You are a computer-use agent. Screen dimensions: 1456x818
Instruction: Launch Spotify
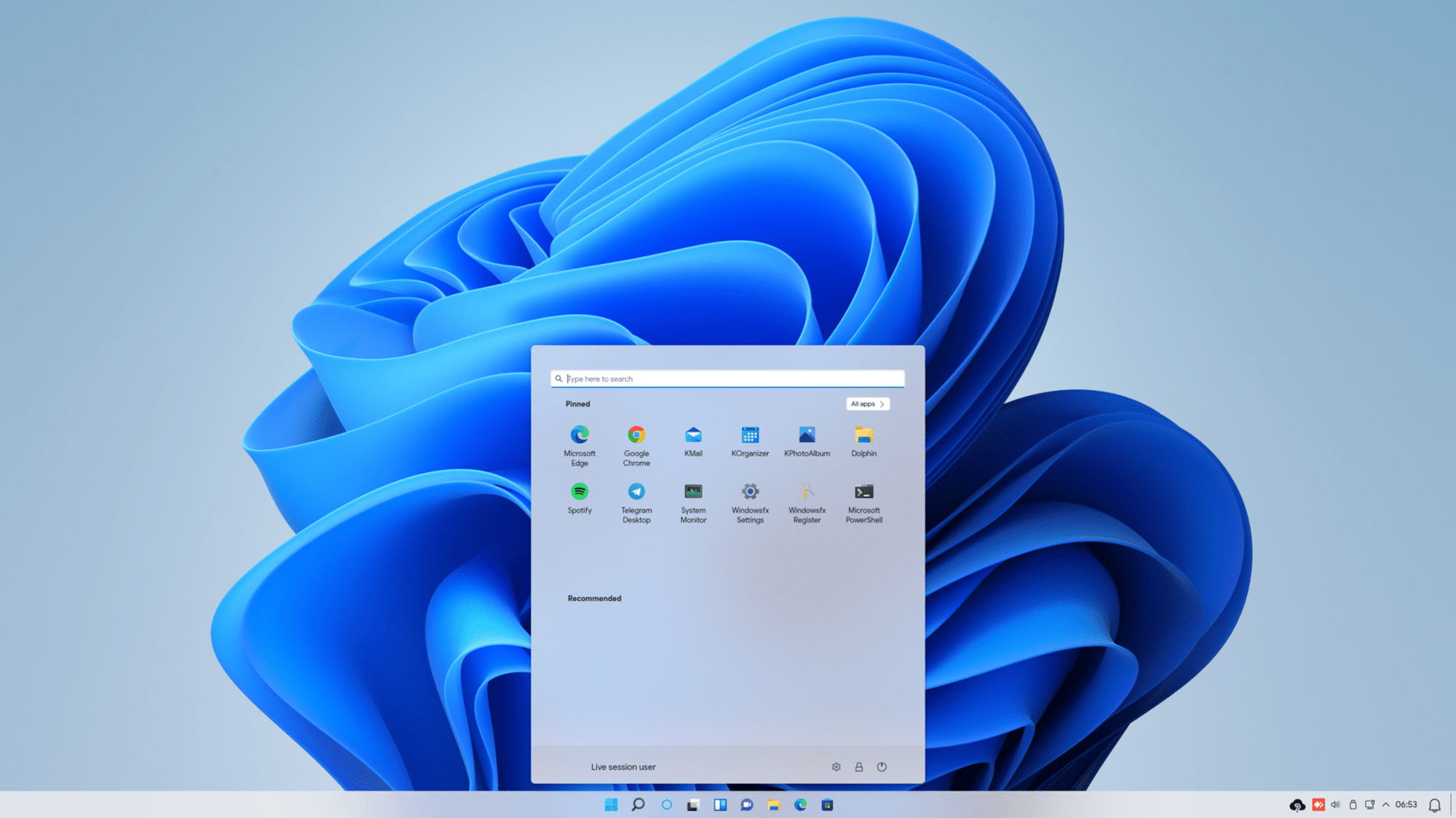tap(579, 498)
